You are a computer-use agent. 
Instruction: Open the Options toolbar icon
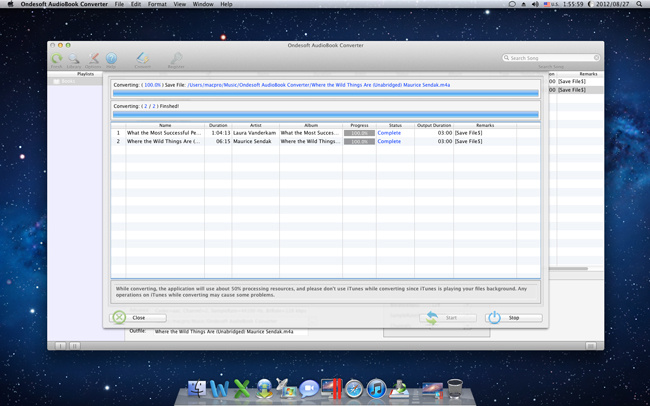pyautogui.click(x=93, y=58)
